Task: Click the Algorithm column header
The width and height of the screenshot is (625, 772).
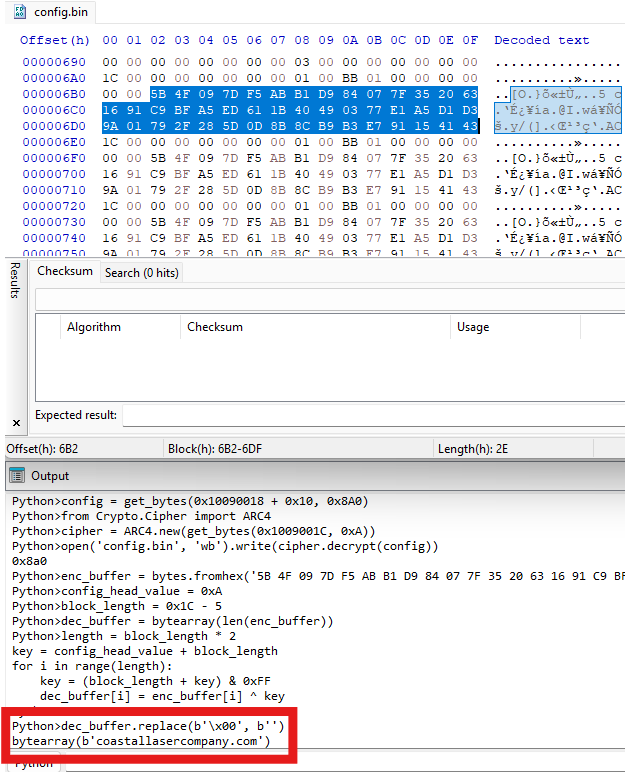Action: [94, 327]
